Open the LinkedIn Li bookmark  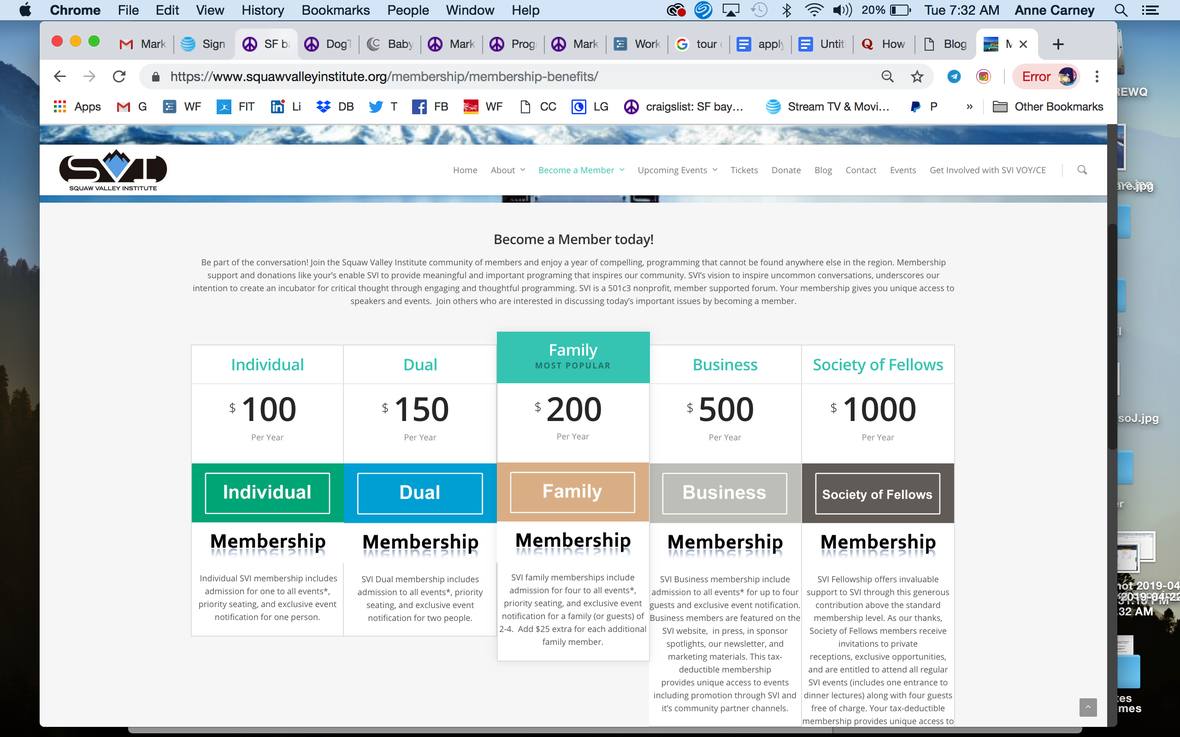click(286, 106)
